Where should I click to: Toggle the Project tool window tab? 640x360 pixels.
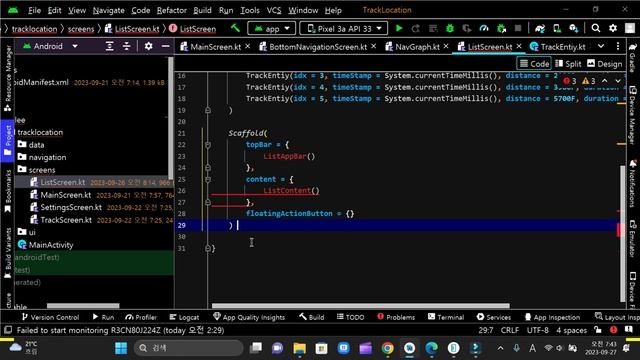point(7,140)
